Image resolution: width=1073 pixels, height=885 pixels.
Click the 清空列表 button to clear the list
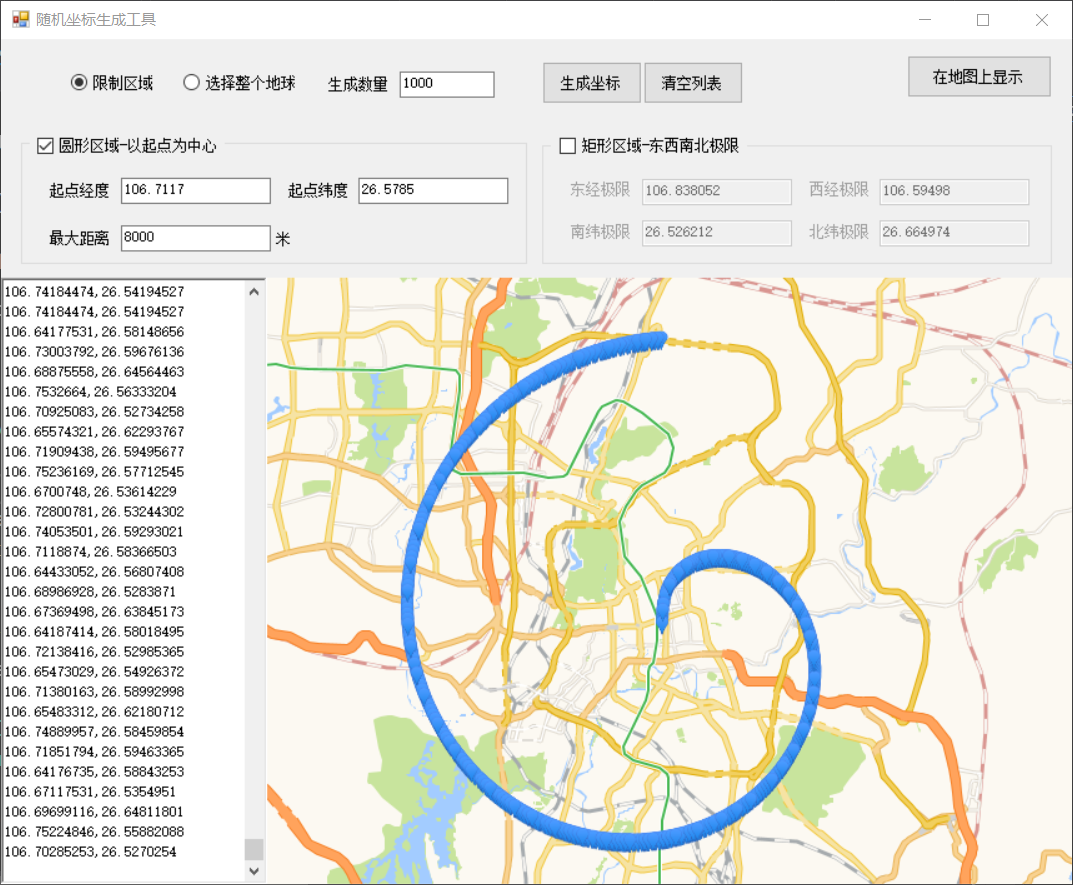(693, 82)
